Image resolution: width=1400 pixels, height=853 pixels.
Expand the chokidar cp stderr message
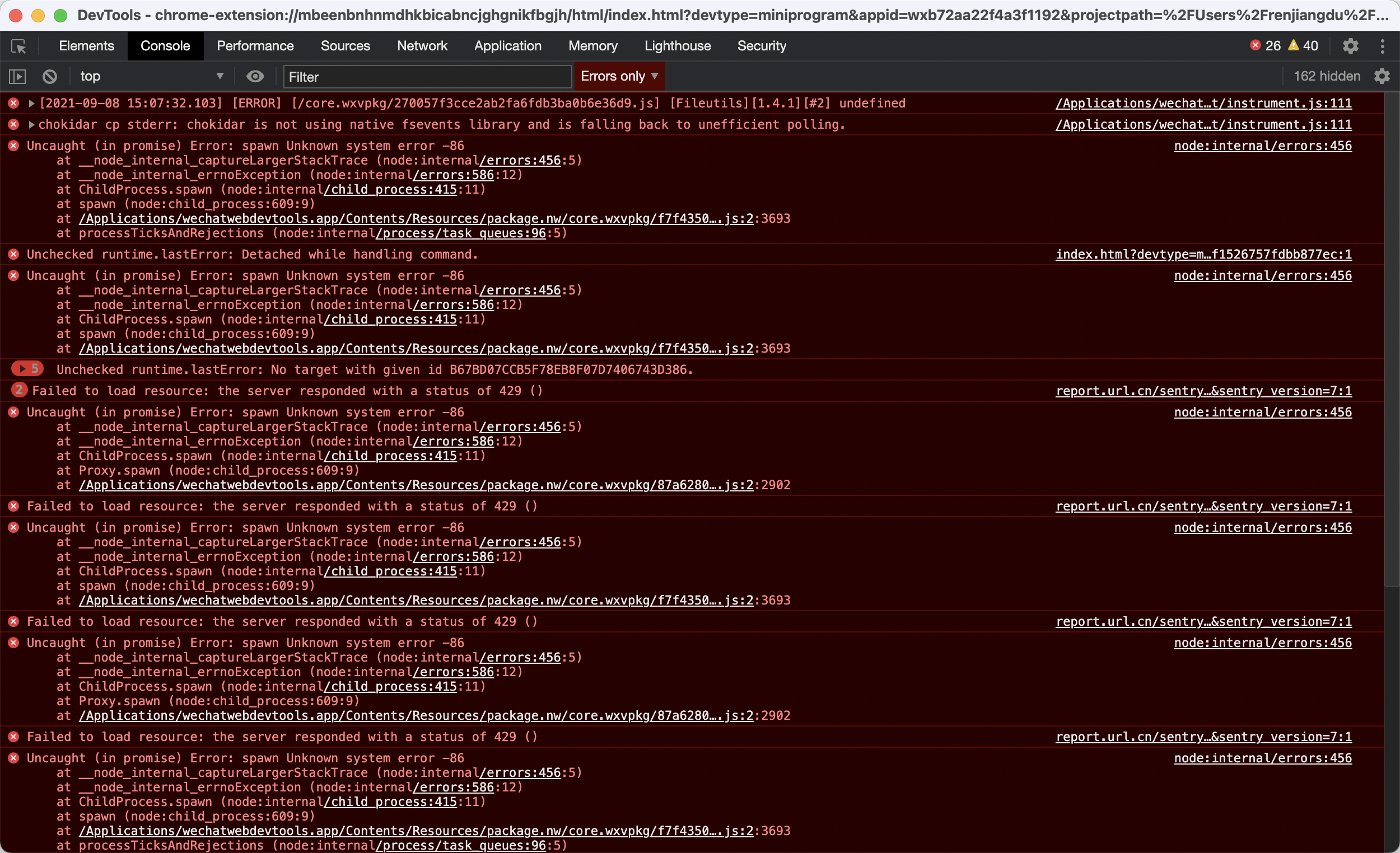click(x=32, y=124)
